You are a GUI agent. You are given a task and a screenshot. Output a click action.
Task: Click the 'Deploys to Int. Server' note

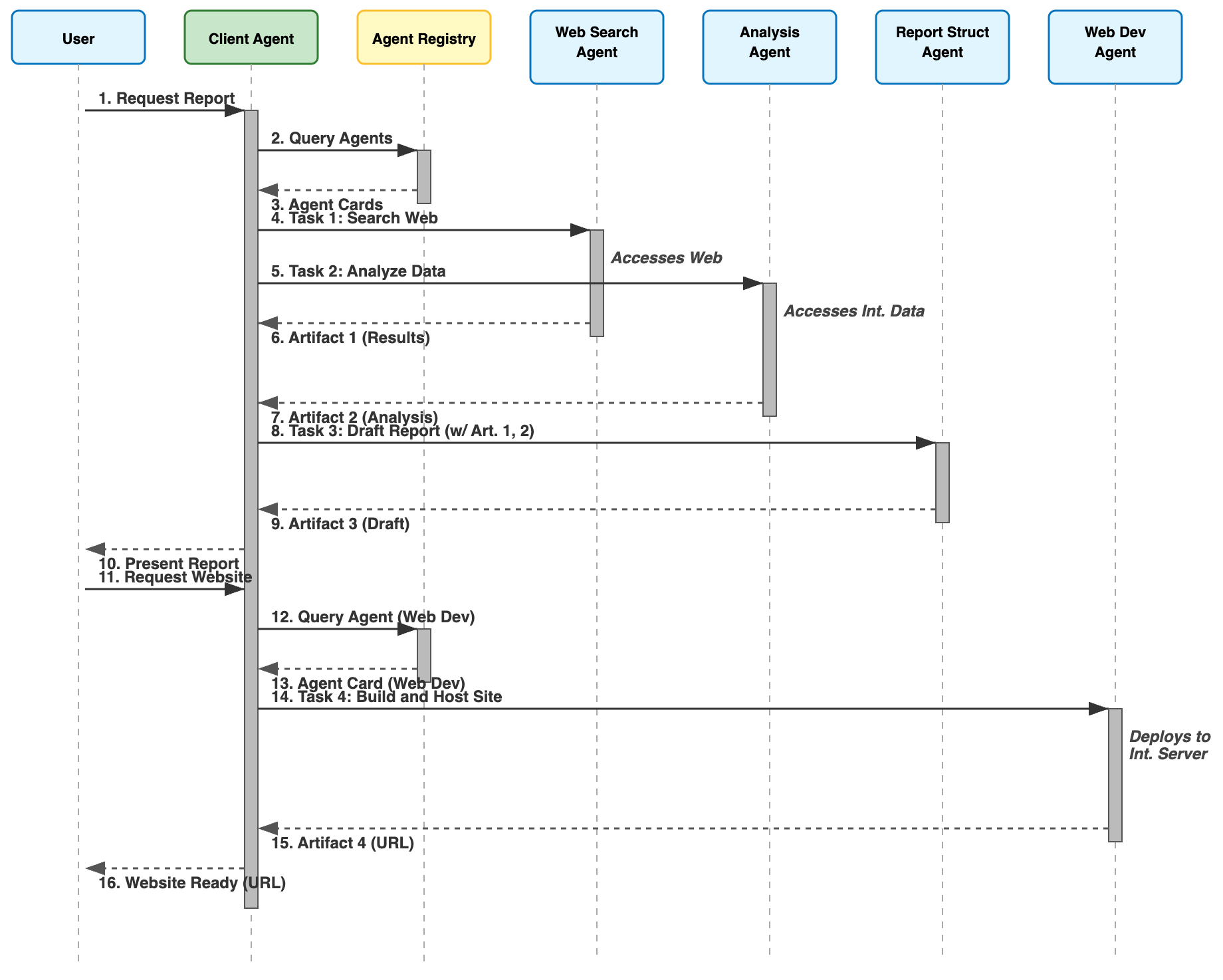[x=1169, y=745]
